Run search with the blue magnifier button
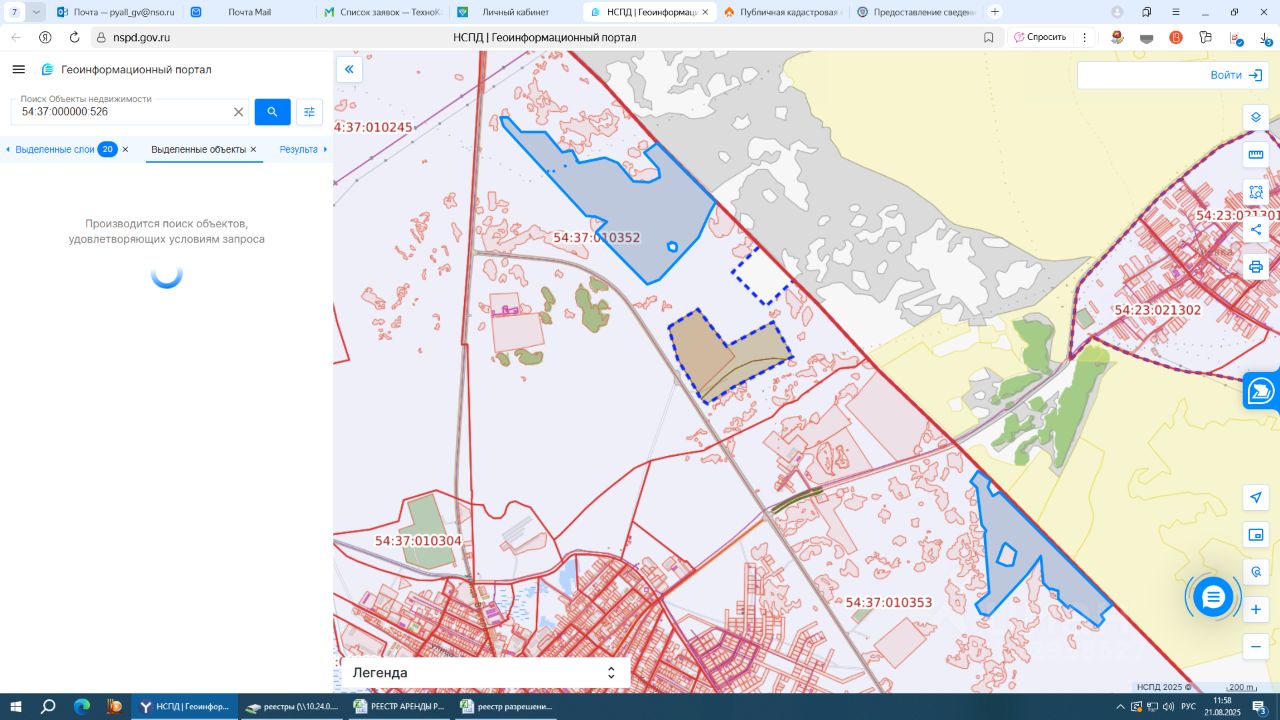This screenshot has width=1280, height=720. point(272,112)
